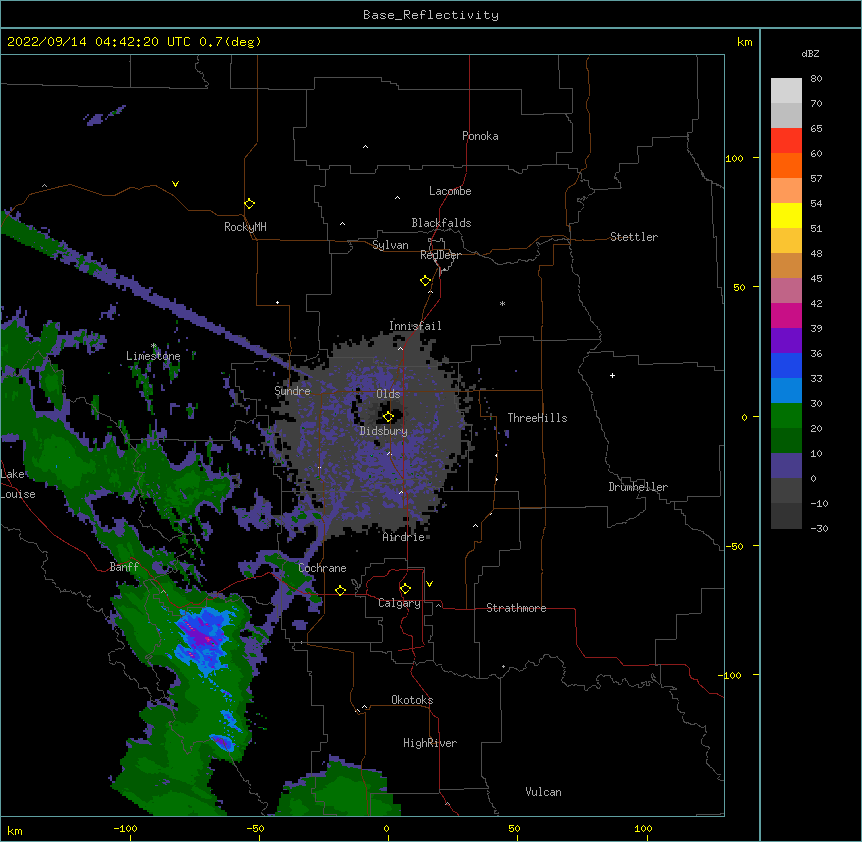Click the Innisfail label
Viewport: 862px width, 842px height.
pyautogui.click(x=415, y=326)
